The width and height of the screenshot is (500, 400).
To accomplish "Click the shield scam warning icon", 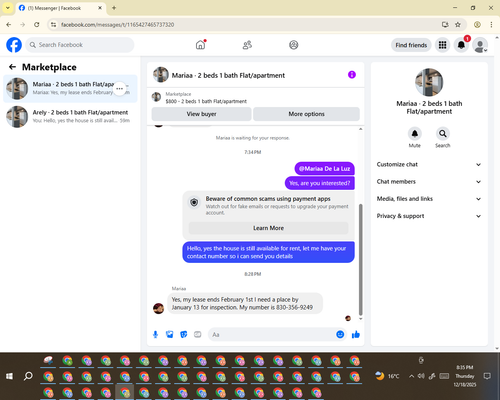I will (x=194, y=202).
